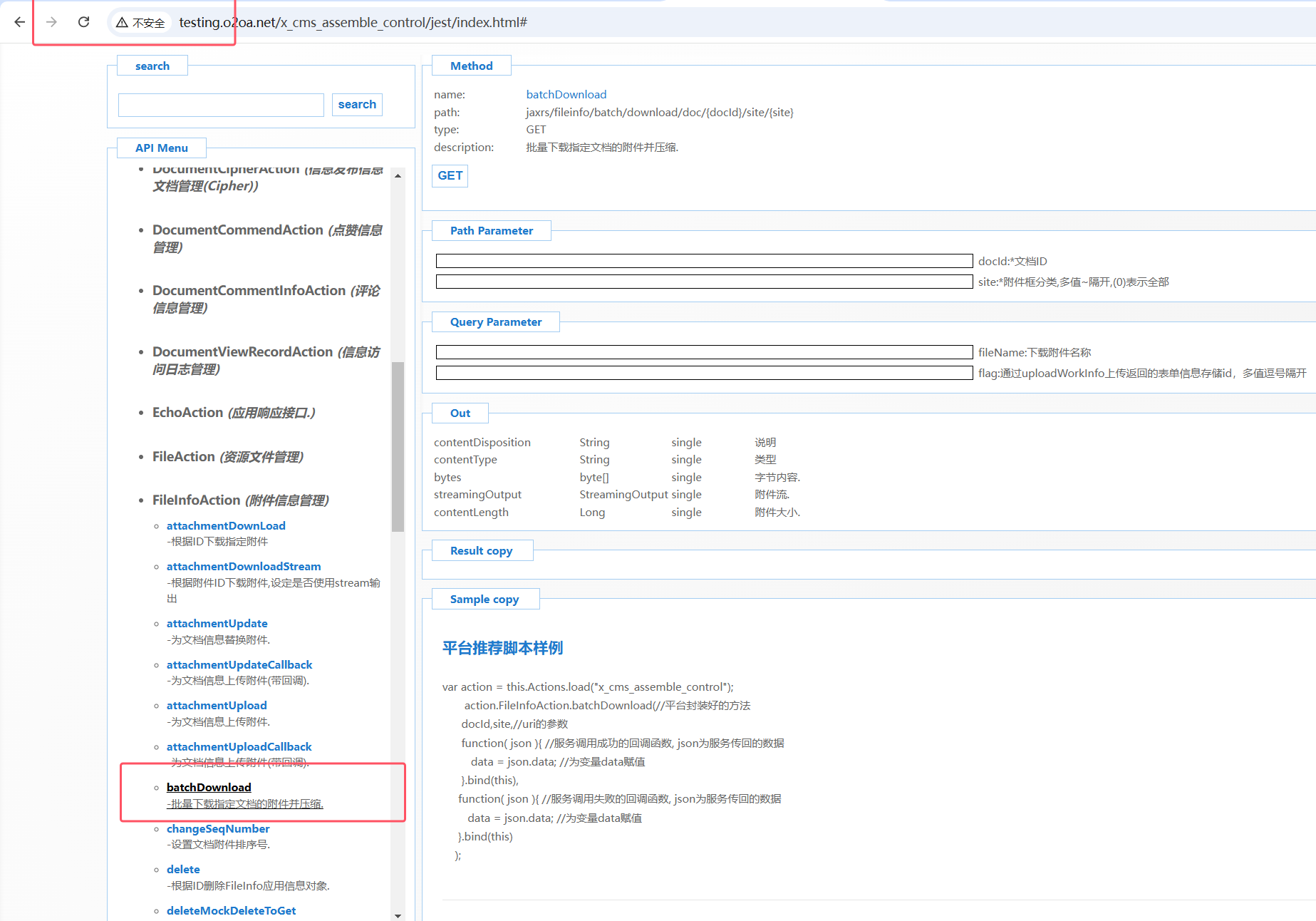Open the attachmentDownLoad API link

coord(226,525)
